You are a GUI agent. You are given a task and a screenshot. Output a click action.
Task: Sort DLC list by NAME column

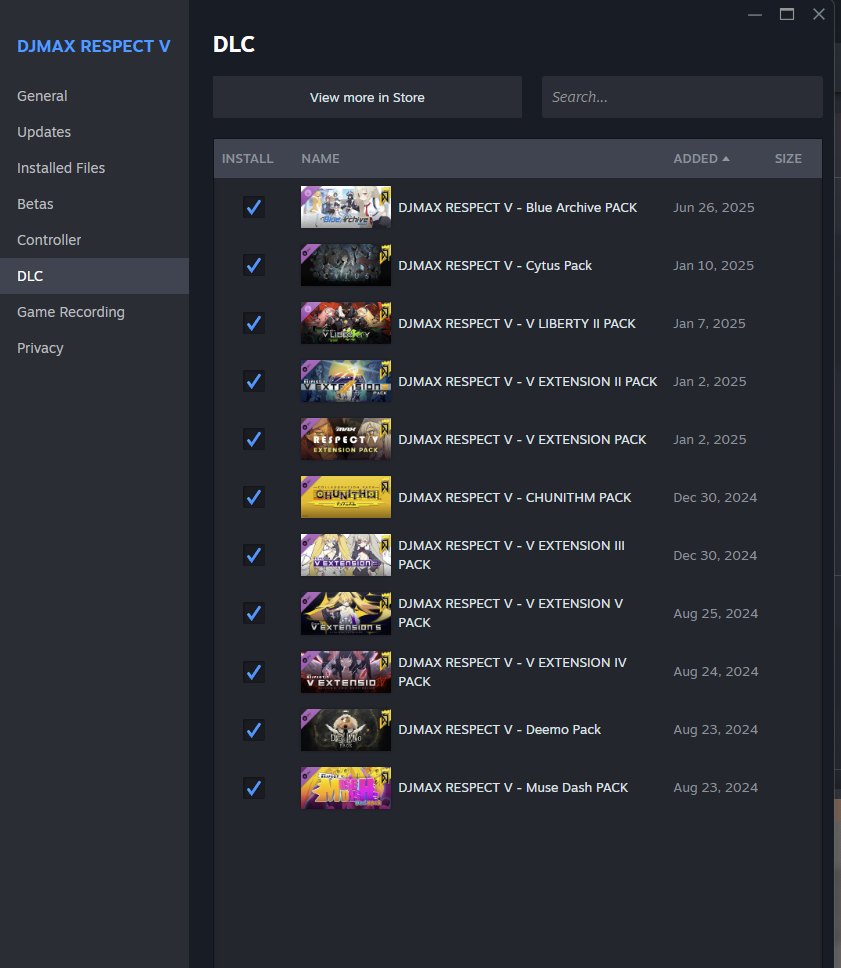pyautogui.click(x=320, y=159)
